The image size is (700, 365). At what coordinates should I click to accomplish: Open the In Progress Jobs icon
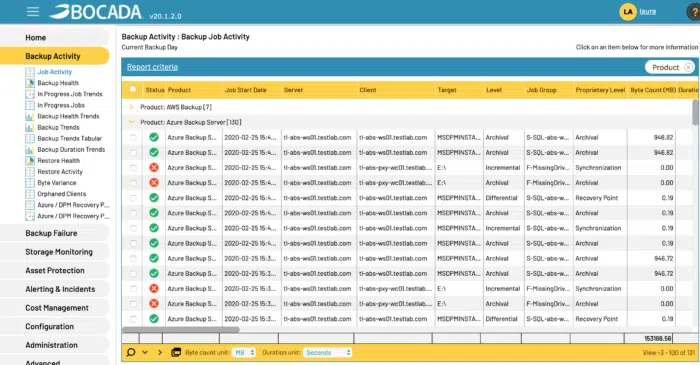30,105
